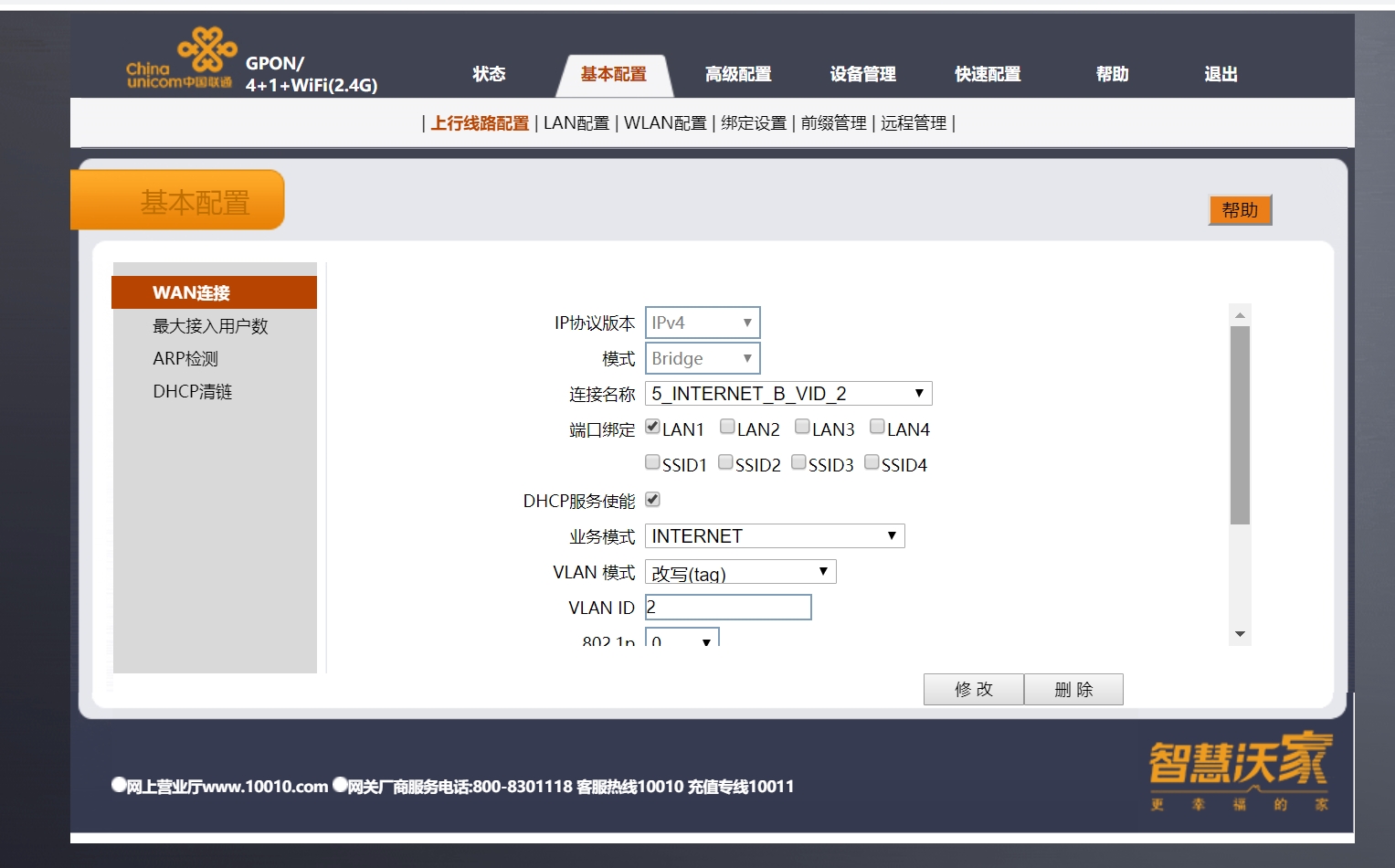The height and width of the screenshot is (868, 1395).
Task: Select the 基本配置 tab
Action: pos(614,74)
